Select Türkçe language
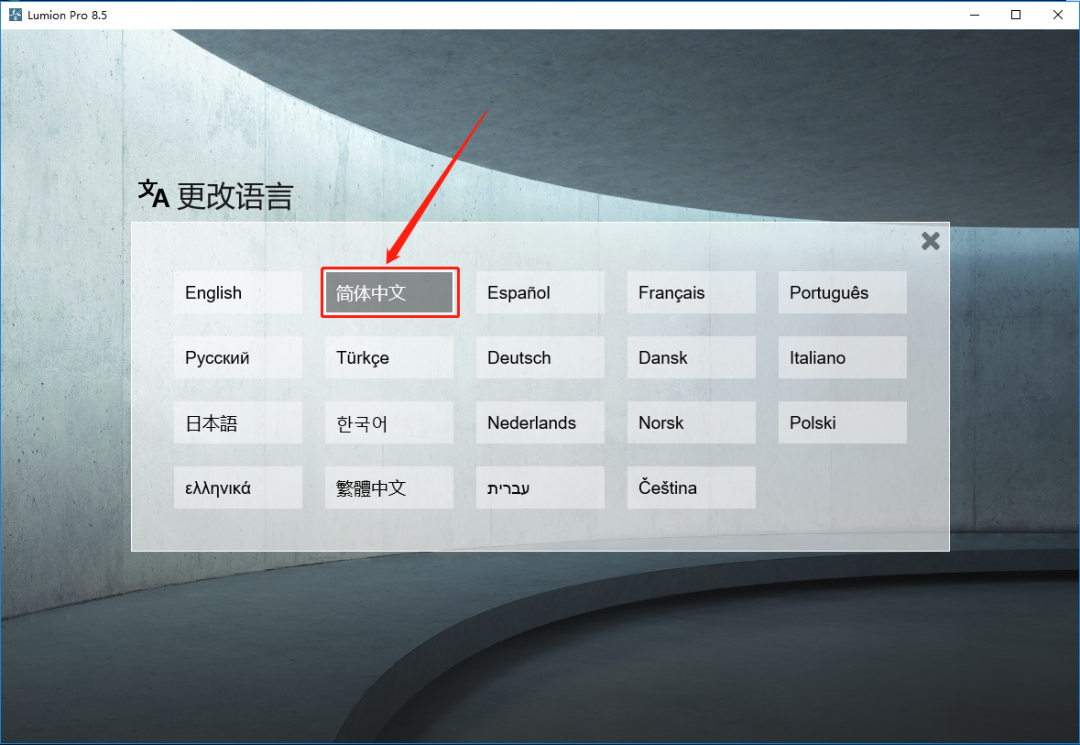Image resolution: width=1080 pixels, height=745 pixels. click(x=389, y=357)
